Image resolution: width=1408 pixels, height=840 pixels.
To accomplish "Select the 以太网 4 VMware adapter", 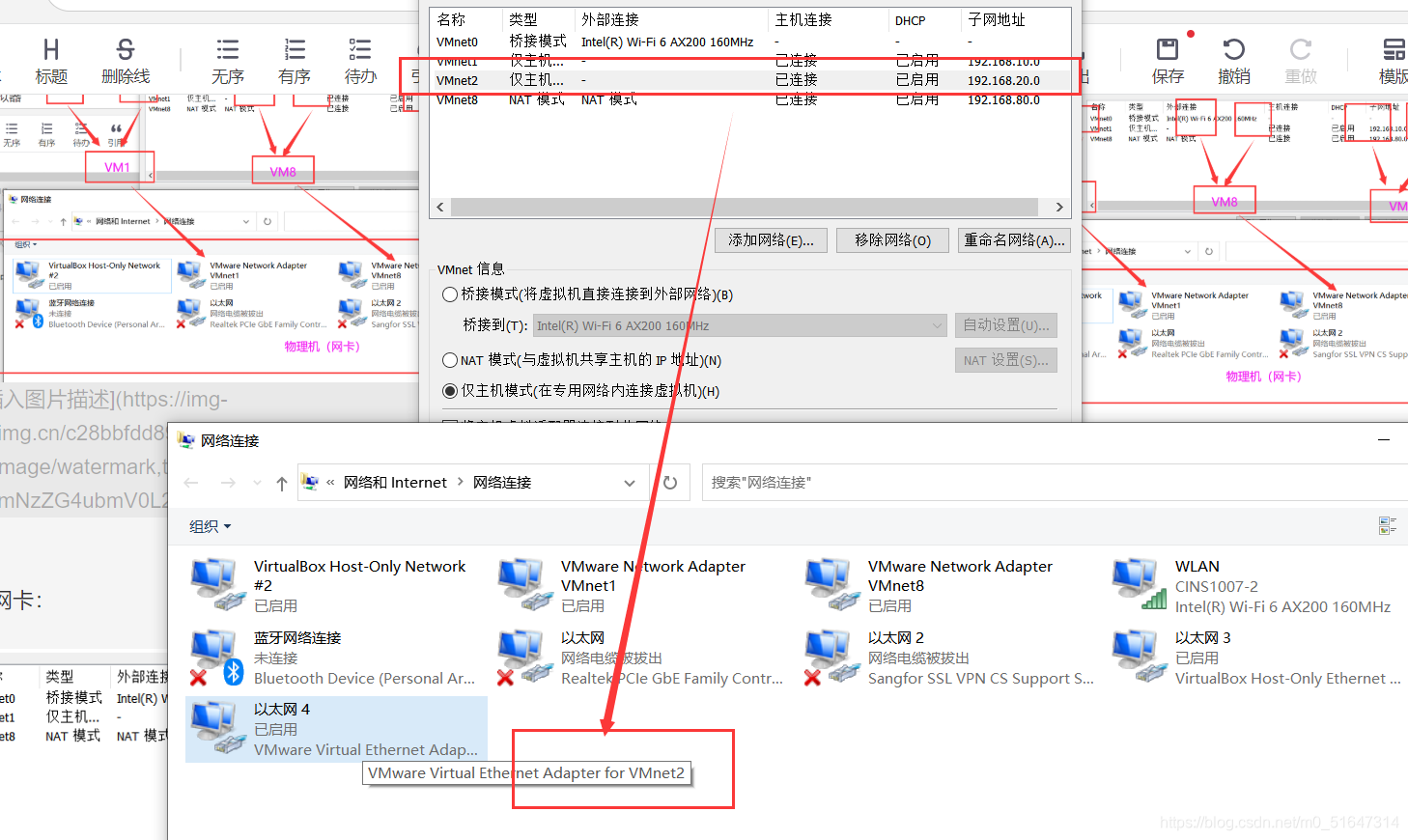I will pyautogui.click(x=336, y=729).
